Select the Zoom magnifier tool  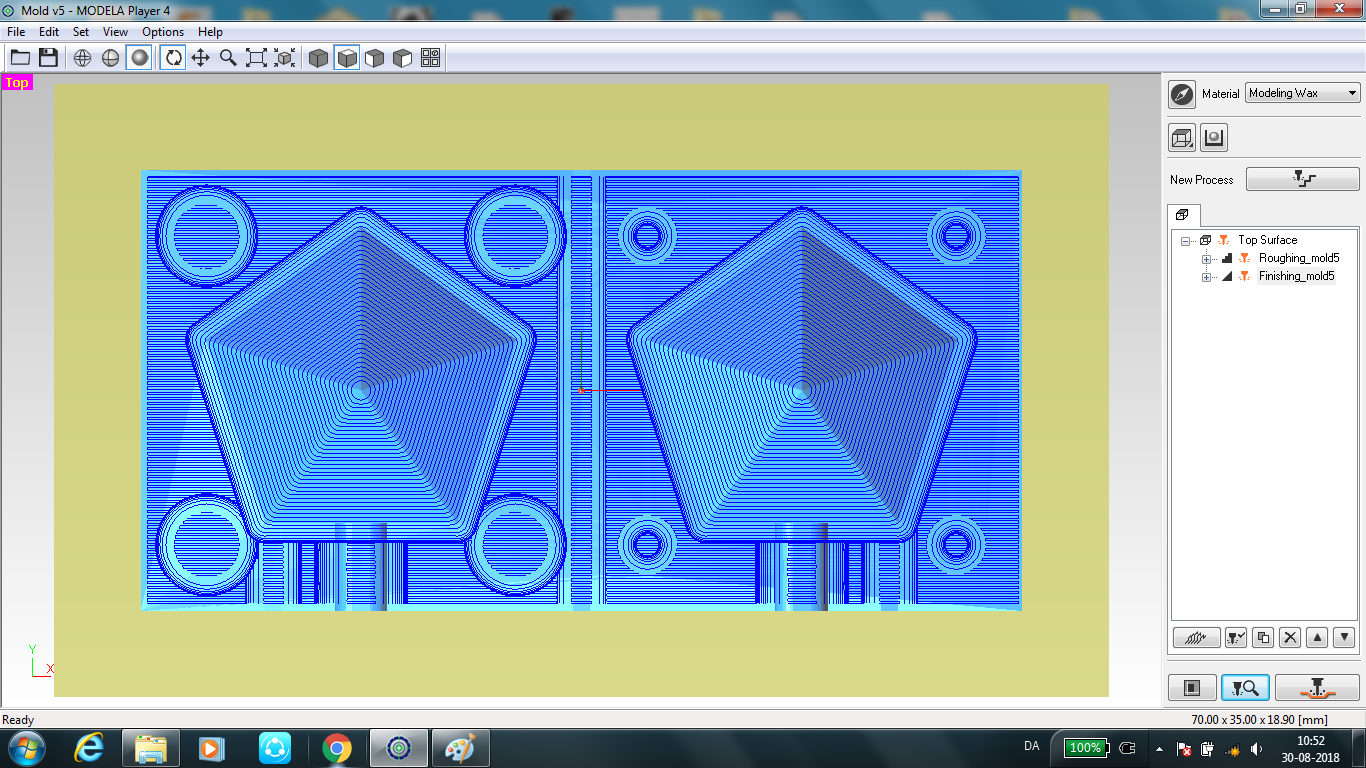coord(229,58)
